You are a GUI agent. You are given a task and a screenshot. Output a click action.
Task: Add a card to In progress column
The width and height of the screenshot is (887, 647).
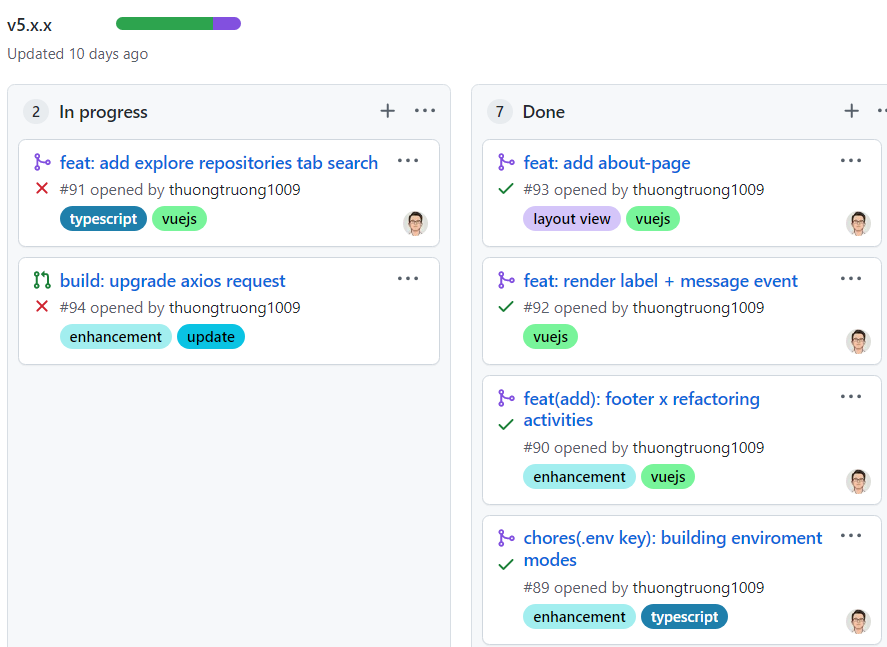coord(388,111)
